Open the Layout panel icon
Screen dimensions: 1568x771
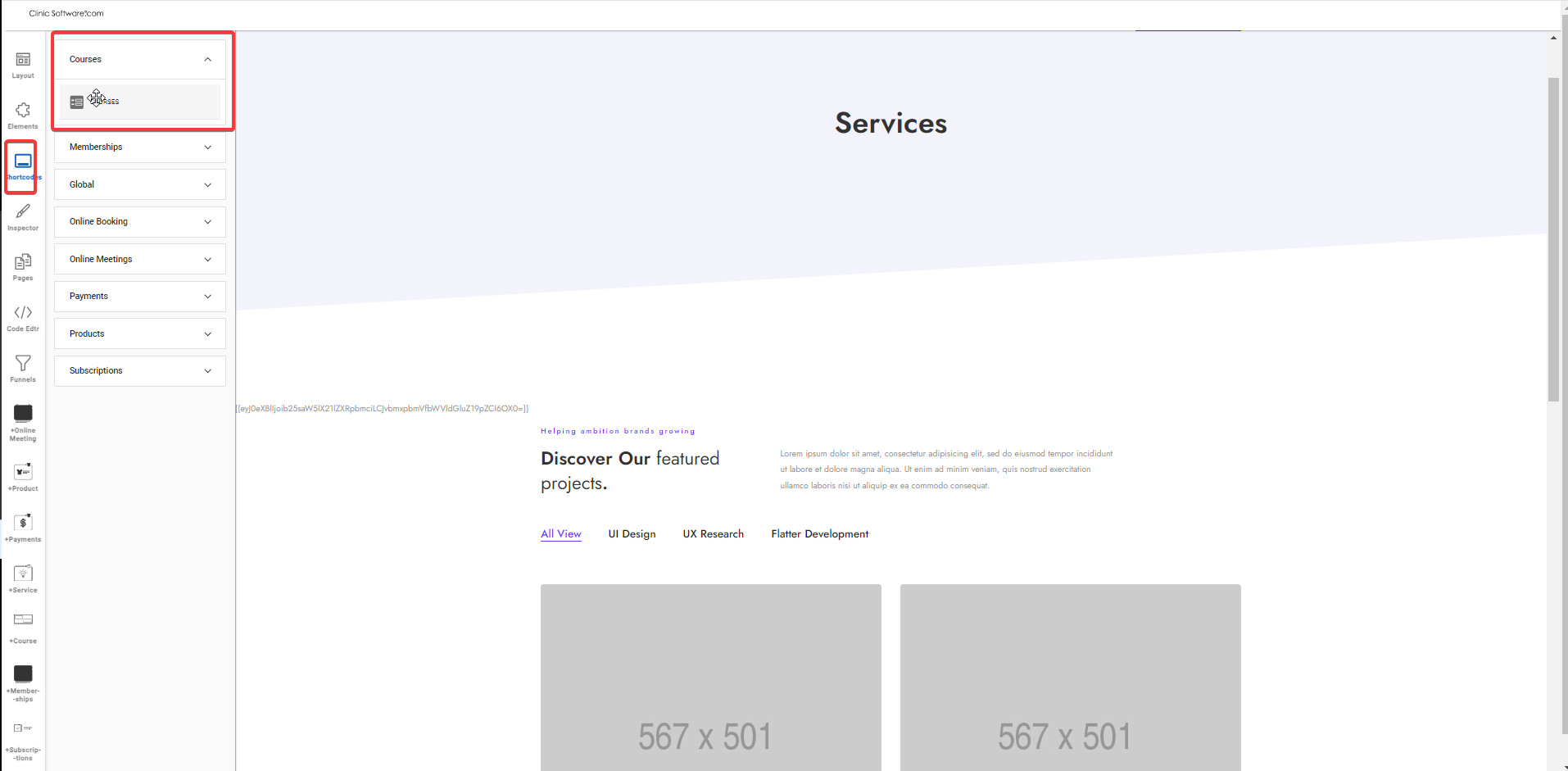tap(23, 60)
